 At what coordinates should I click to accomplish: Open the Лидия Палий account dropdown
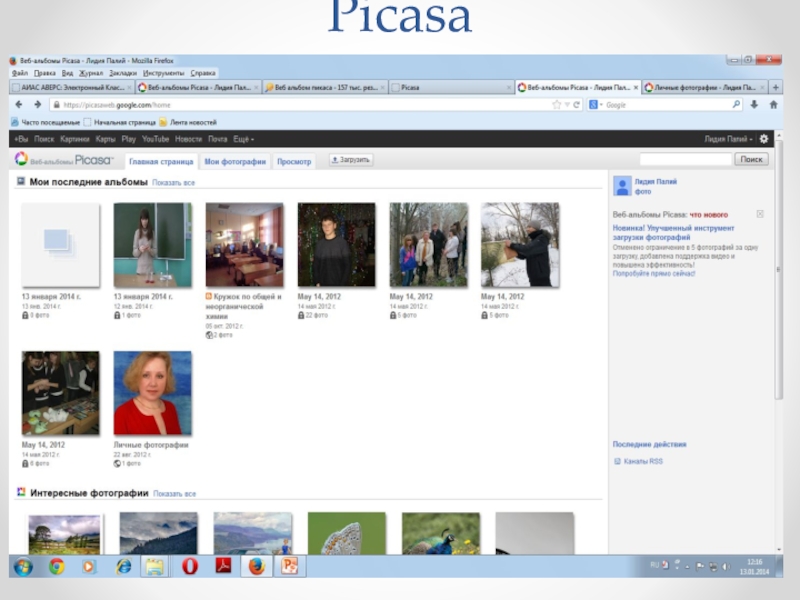point(728,139)
